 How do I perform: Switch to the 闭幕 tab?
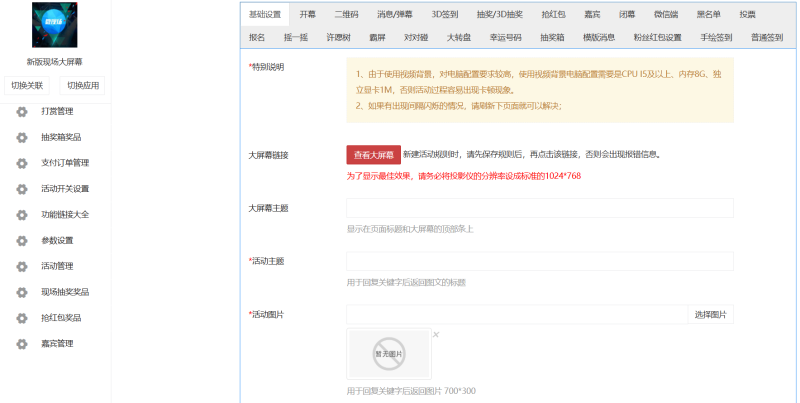click(627, 14)
